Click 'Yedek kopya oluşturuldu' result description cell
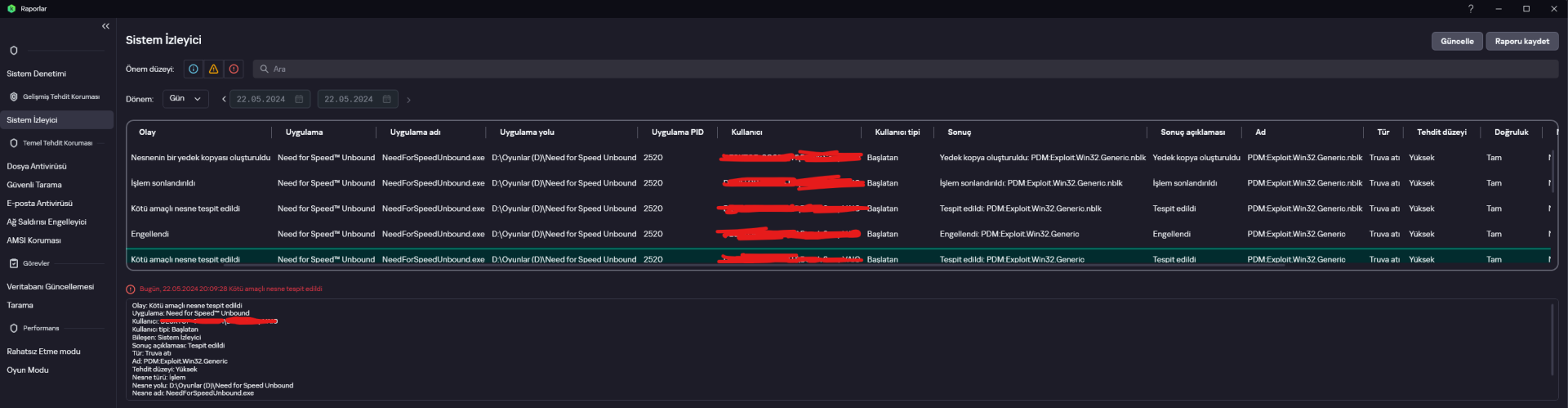1568x408 pixels. click(x=1196, y=157)
